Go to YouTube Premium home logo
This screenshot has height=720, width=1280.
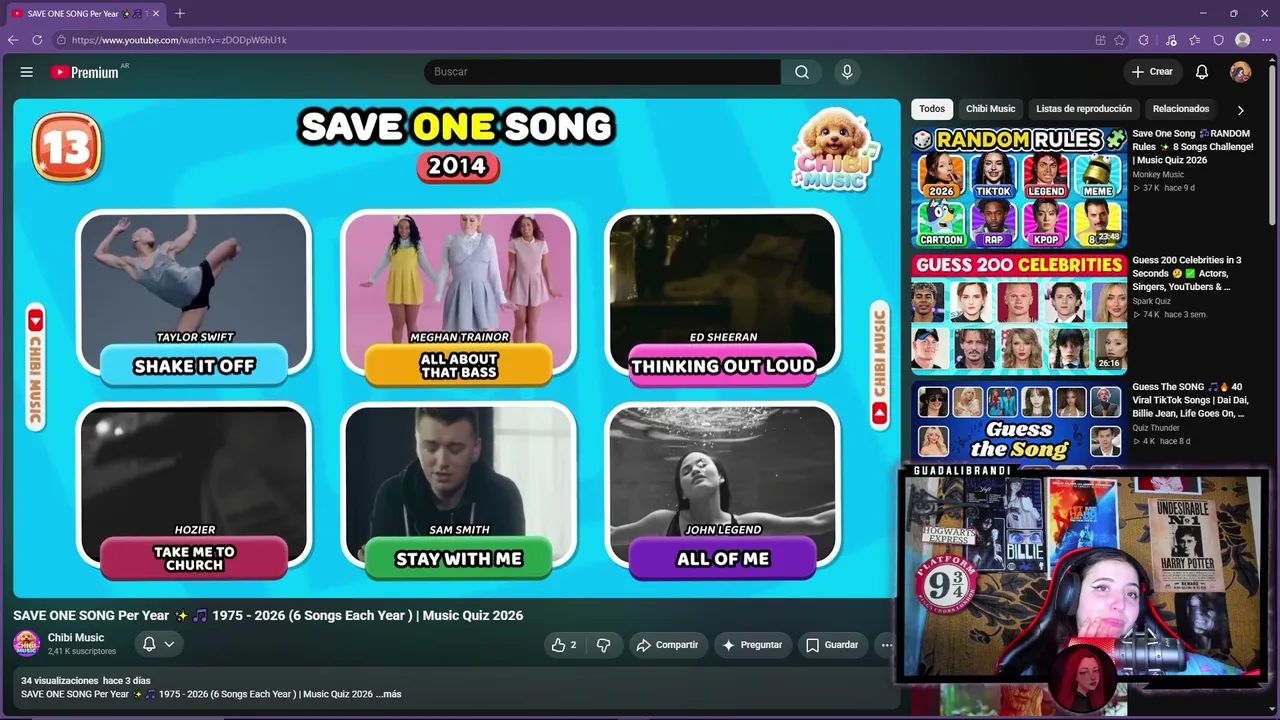click(85, 72)
